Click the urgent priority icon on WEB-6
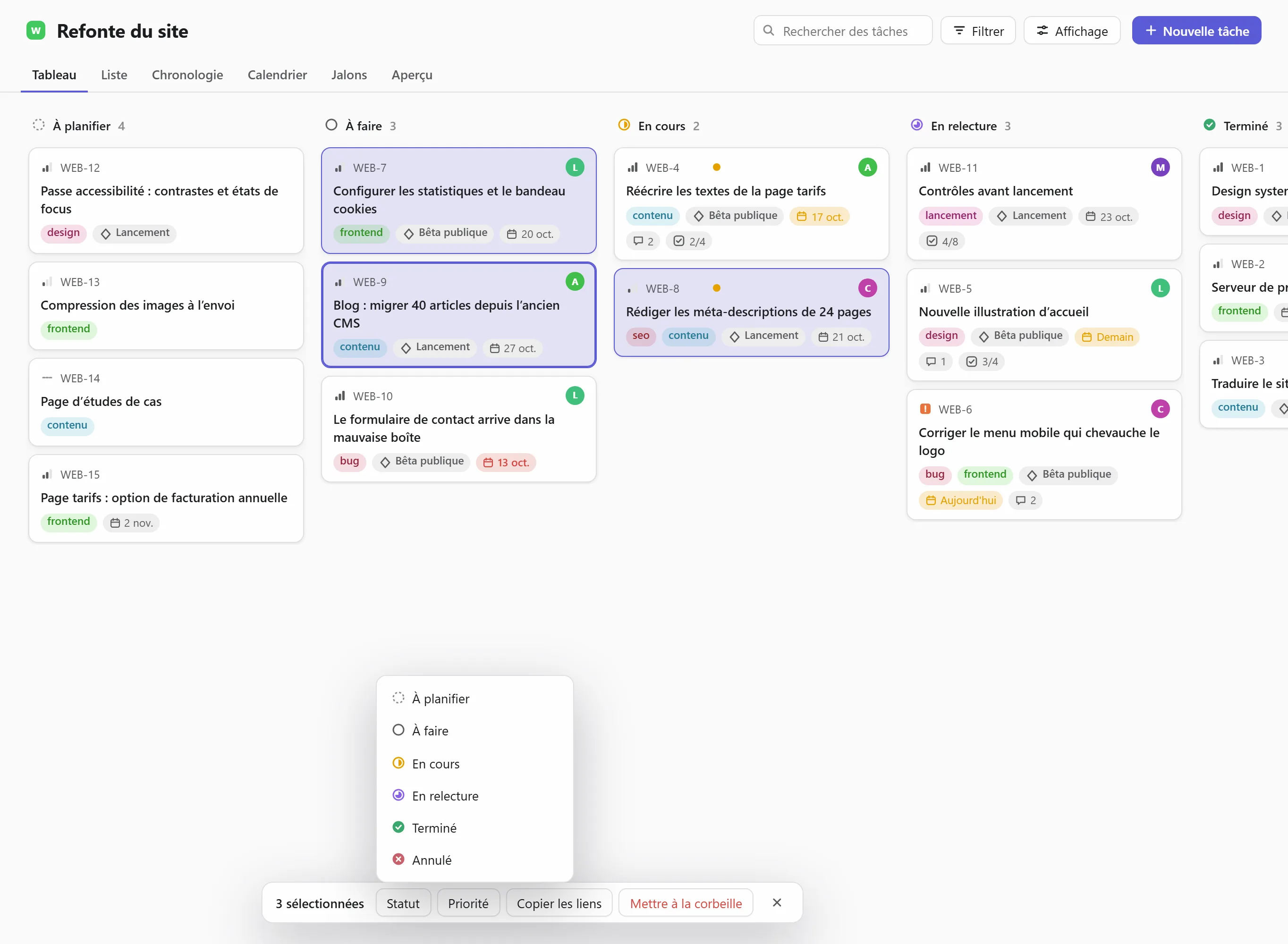This screenshot has height=944, width=1288. pyautogui.click(x=925, y=409)
